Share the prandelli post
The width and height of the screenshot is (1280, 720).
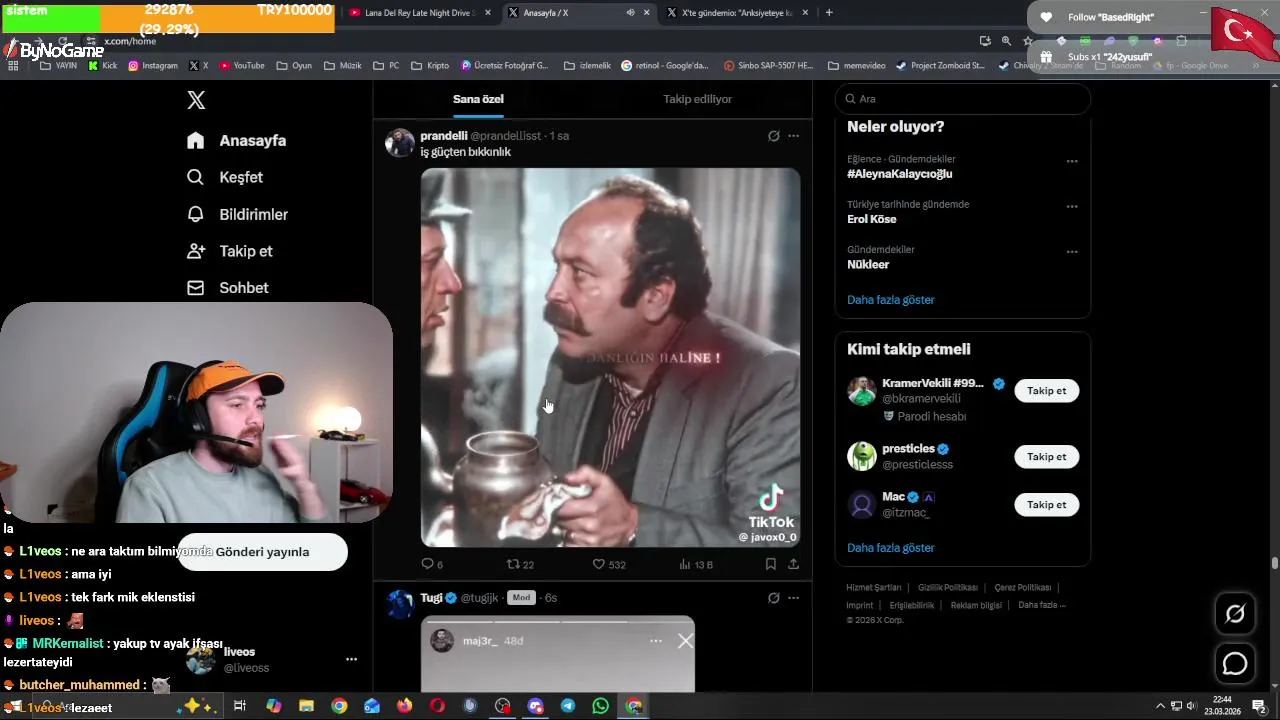793,564
